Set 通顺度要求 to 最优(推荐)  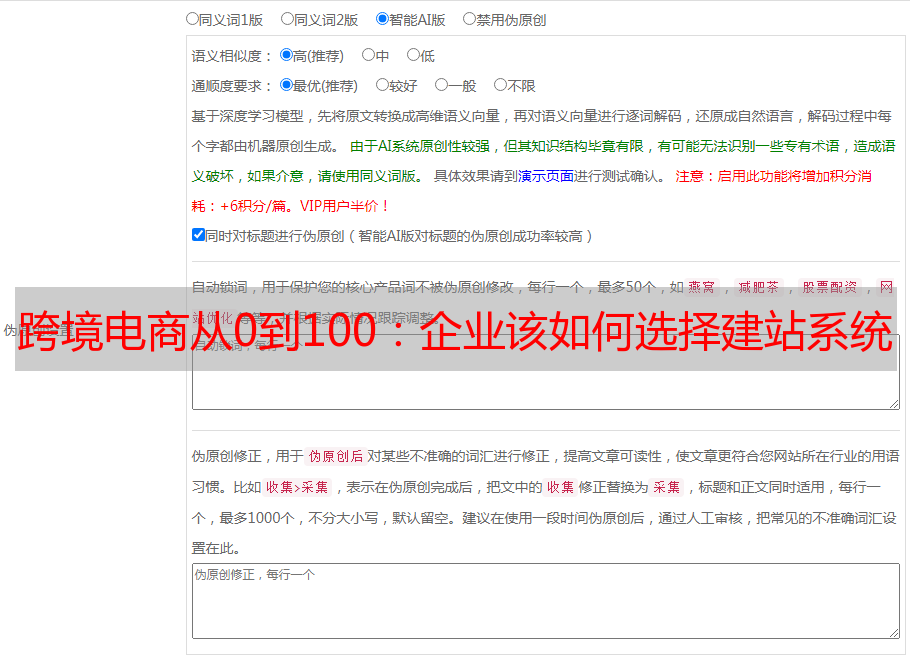coord(286,85)
